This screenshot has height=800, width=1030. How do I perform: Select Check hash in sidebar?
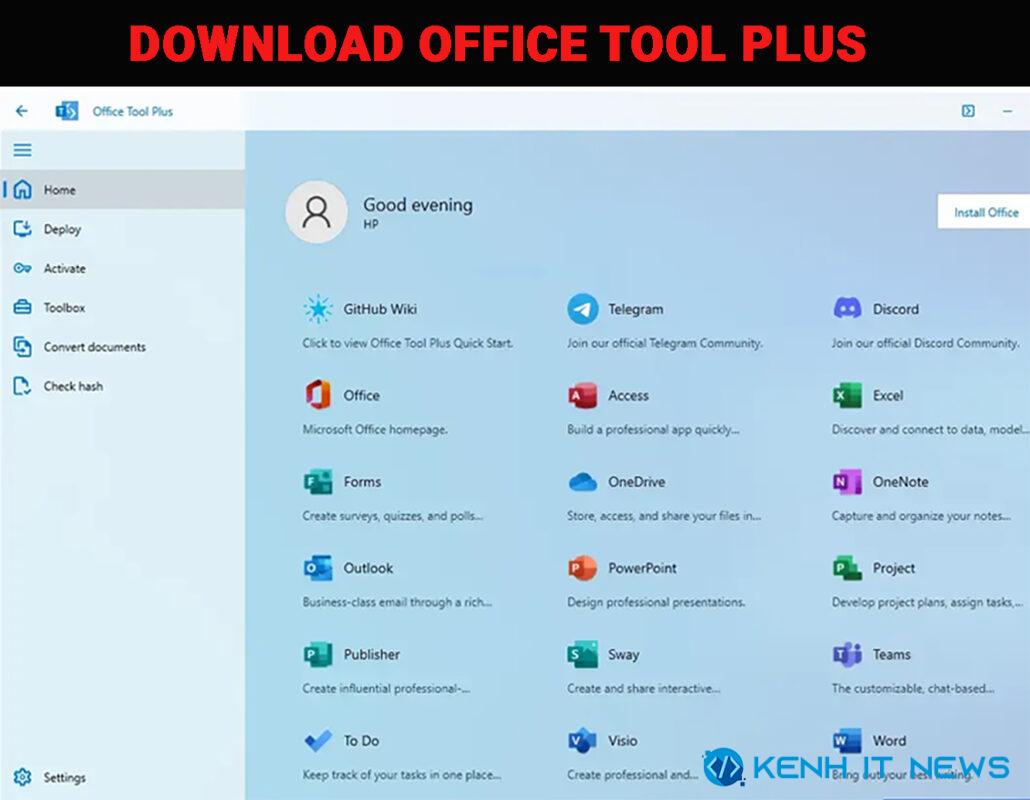tap(123, 386)
